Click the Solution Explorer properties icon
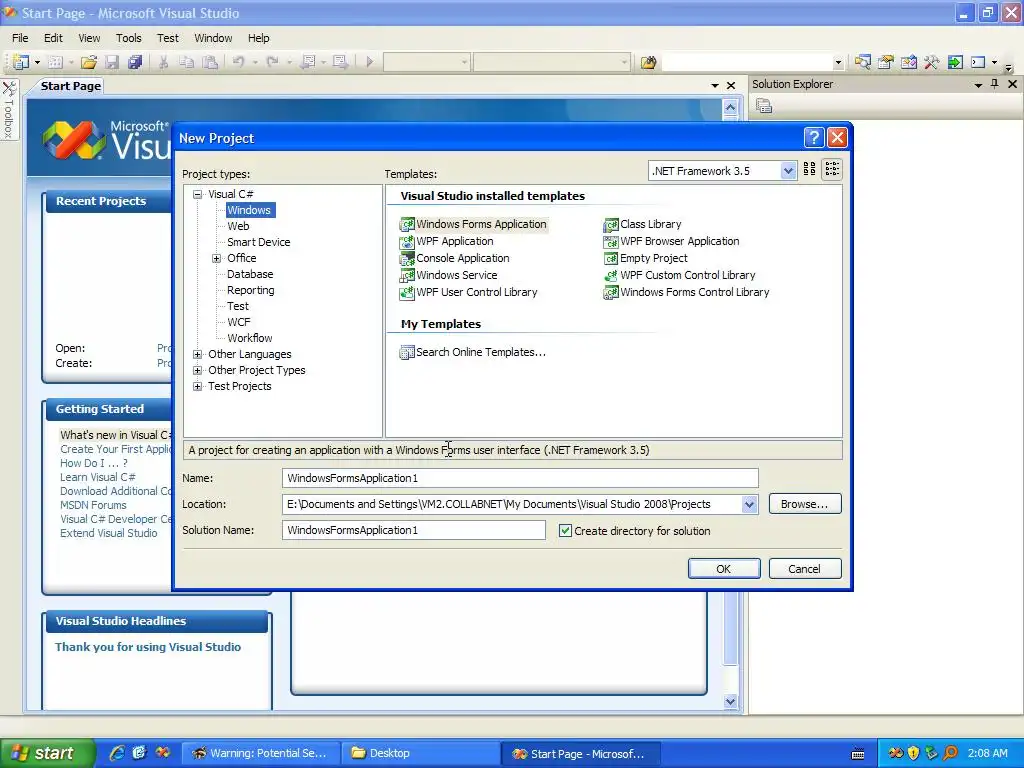Image resolution: width=1024 pixels, height=768 pixels. pyautogui.click(x=764, y=106)
